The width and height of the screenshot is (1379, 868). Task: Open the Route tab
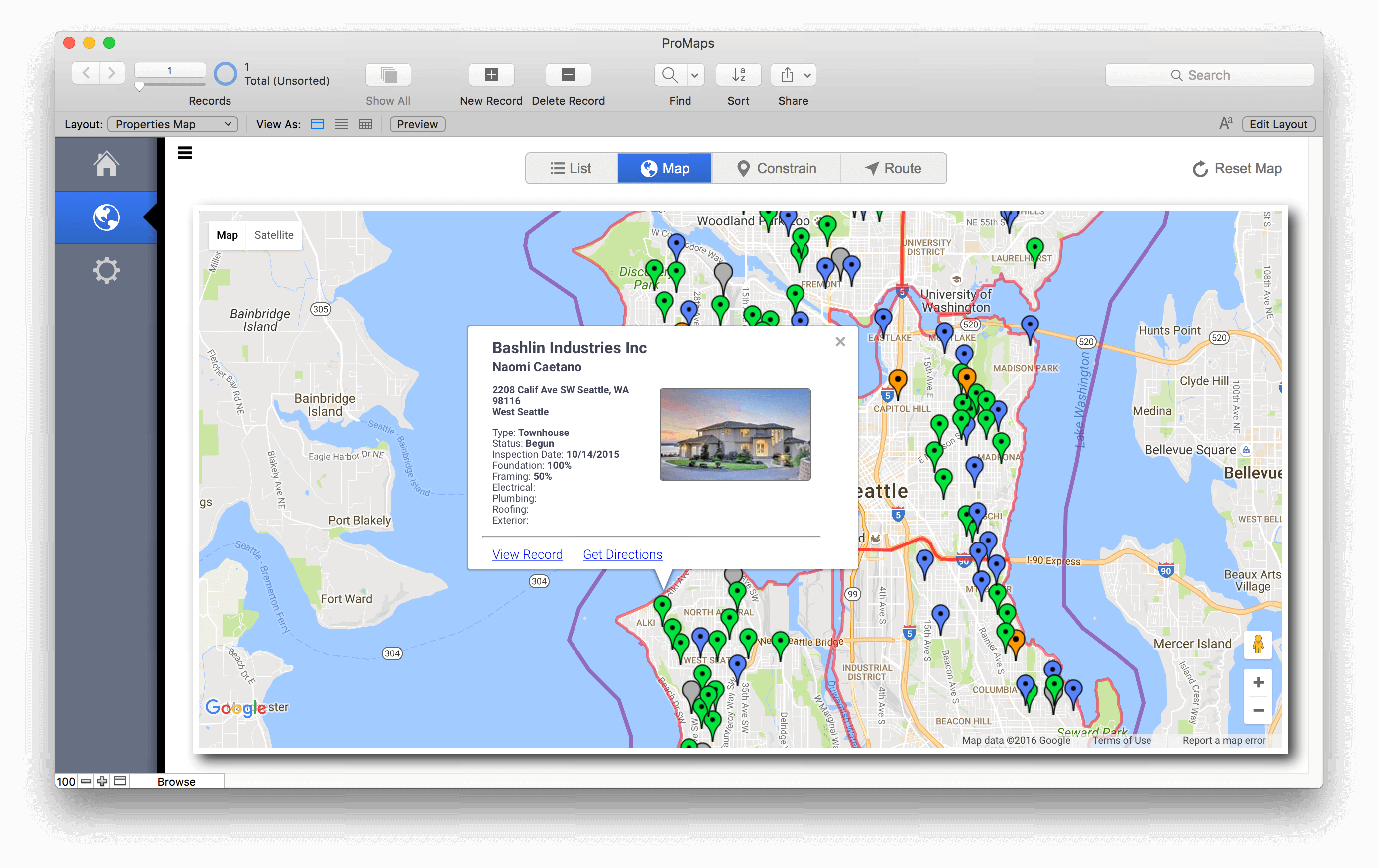pyautogui.click(x=894, y=168)
